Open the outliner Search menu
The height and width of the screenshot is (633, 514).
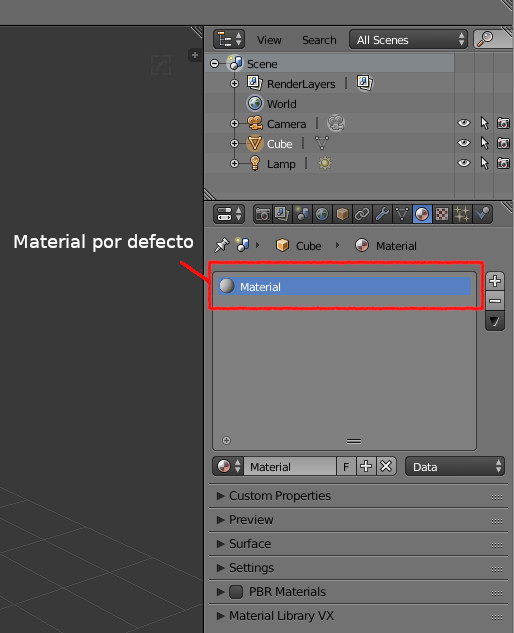319,40
